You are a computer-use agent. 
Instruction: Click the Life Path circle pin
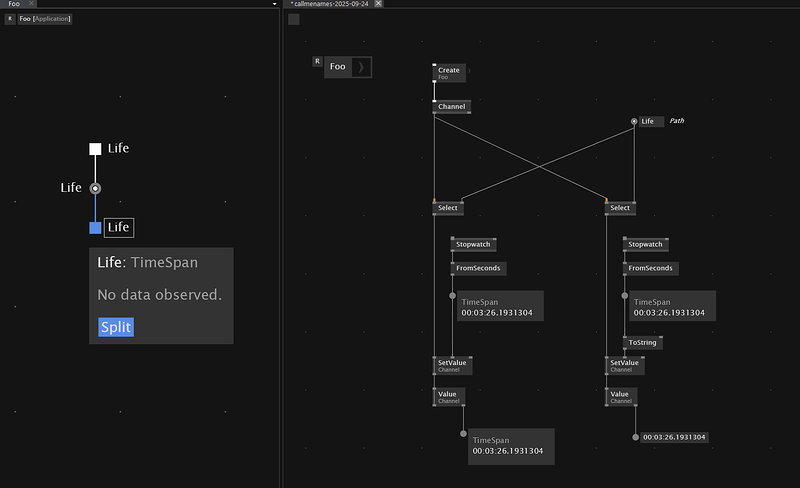pos(634,122)
